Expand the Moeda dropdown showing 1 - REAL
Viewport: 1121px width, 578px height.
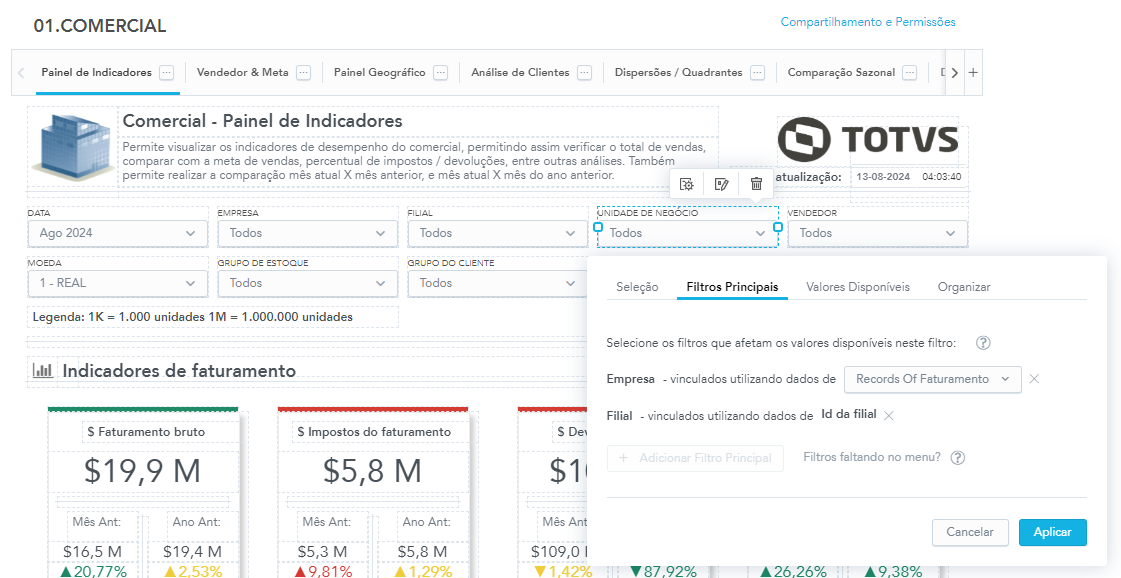coord(118,283)
